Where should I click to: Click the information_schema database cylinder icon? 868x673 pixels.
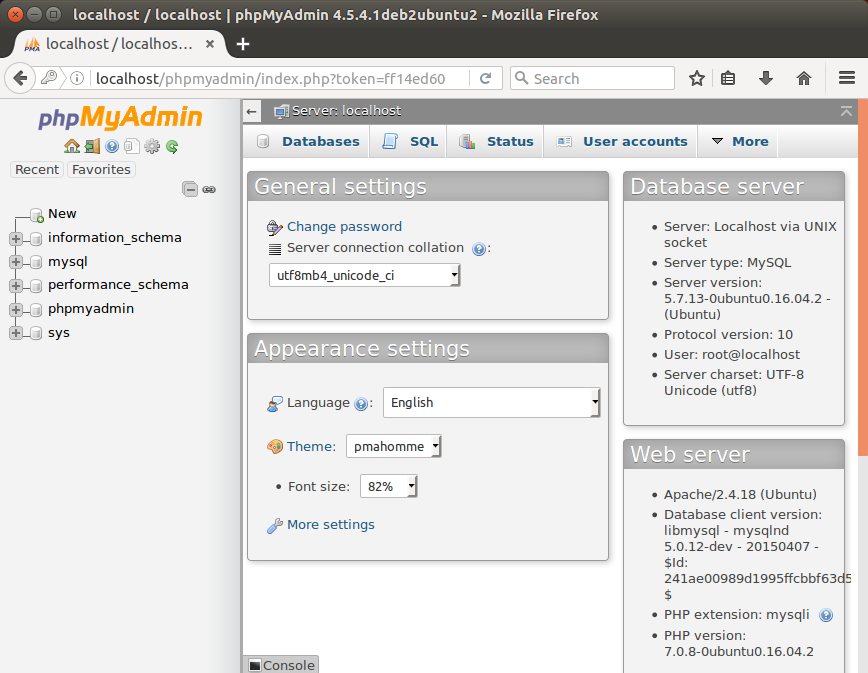point(35,239)
